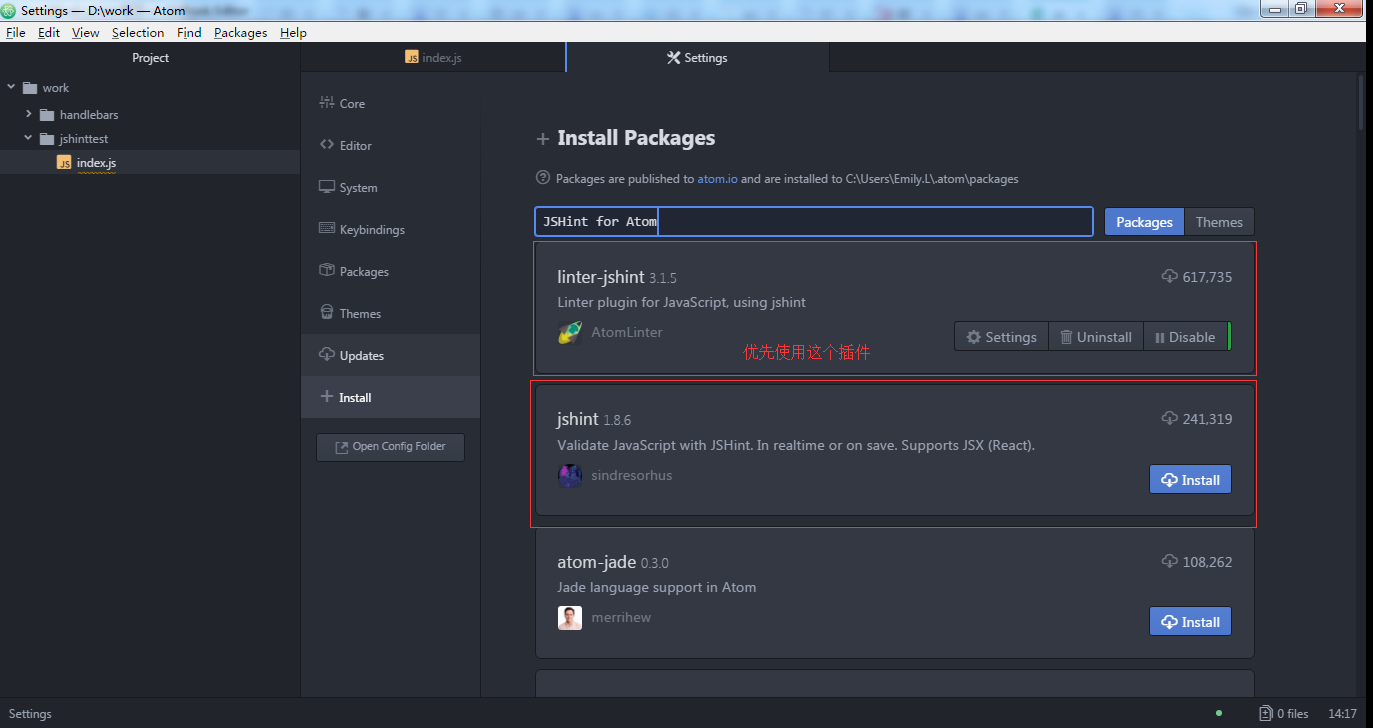Install the jshint package
The width and height of the screenshot is (1373, 728).
(x=1190, y=479)
